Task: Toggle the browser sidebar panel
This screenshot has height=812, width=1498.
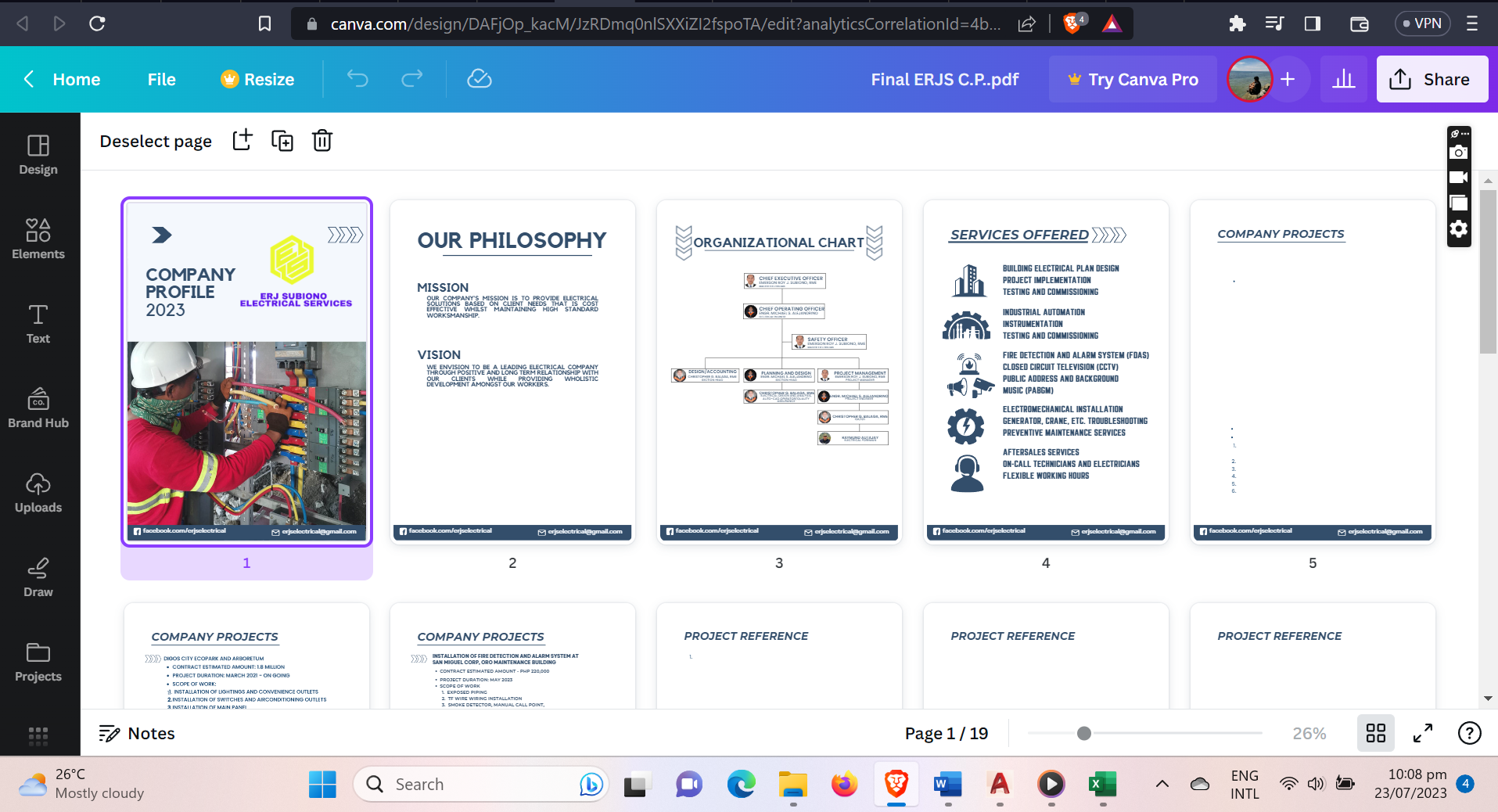Action: 1313,23
